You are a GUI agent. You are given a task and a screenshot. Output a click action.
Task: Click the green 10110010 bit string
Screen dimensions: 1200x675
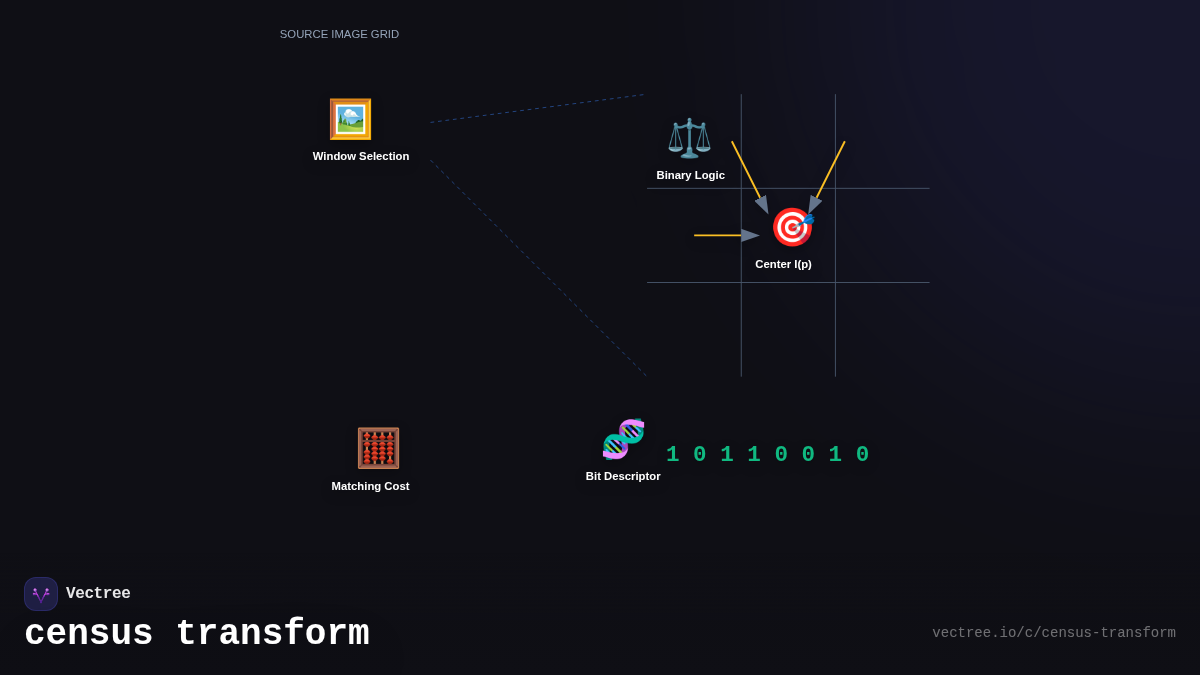767,455
